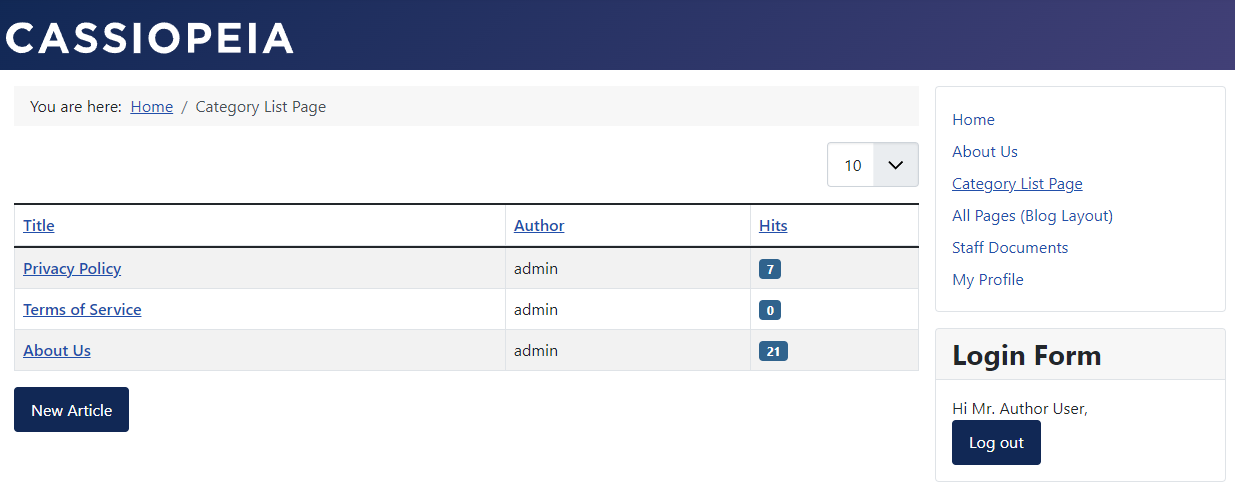Viewport: 1235px width, 492px height.
Task: Sort articles by Author column
Action: point(539,225)
